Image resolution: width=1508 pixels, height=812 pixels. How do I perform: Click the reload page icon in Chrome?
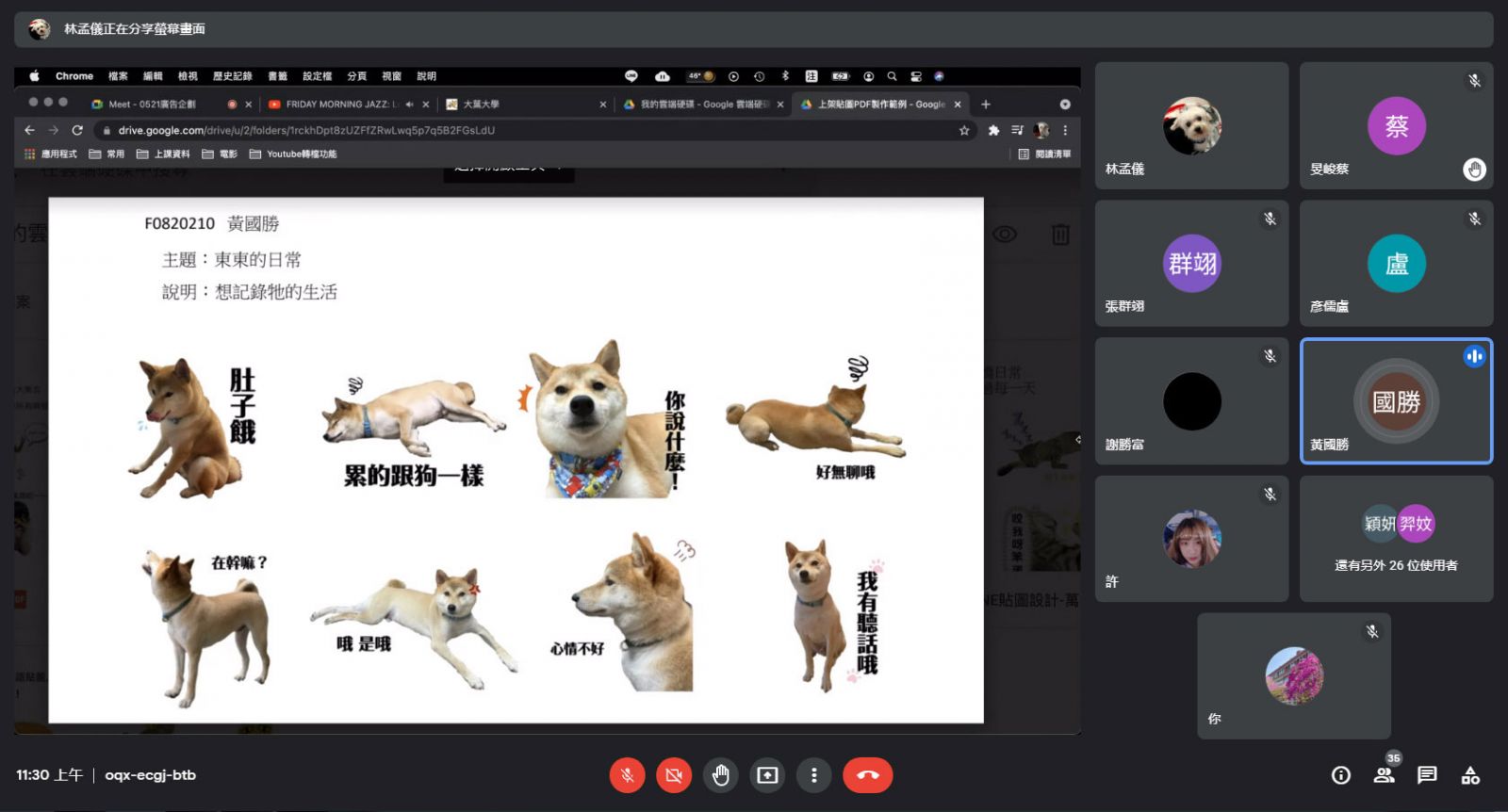click(x=77, y=131)
